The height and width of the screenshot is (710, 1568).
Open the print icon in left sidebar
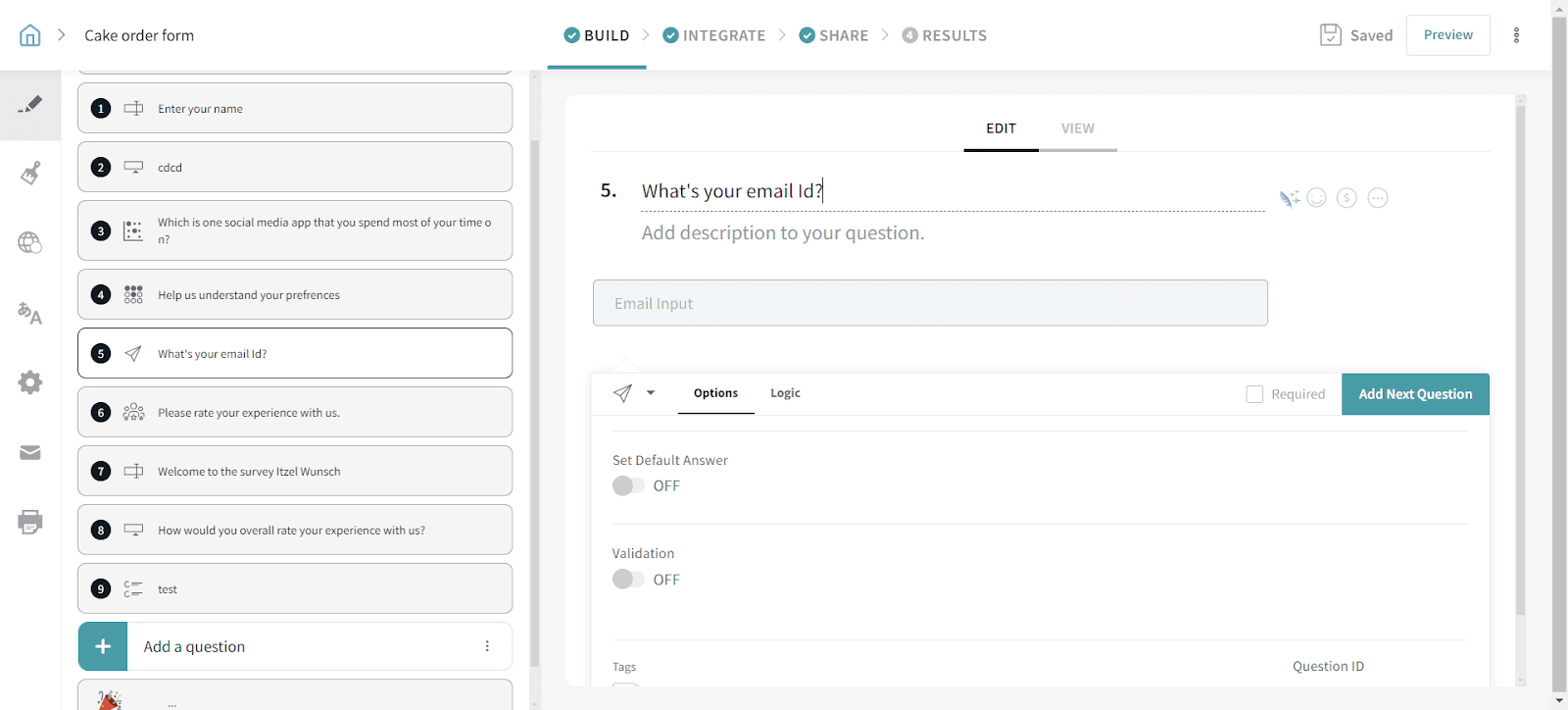coord(30,522)
